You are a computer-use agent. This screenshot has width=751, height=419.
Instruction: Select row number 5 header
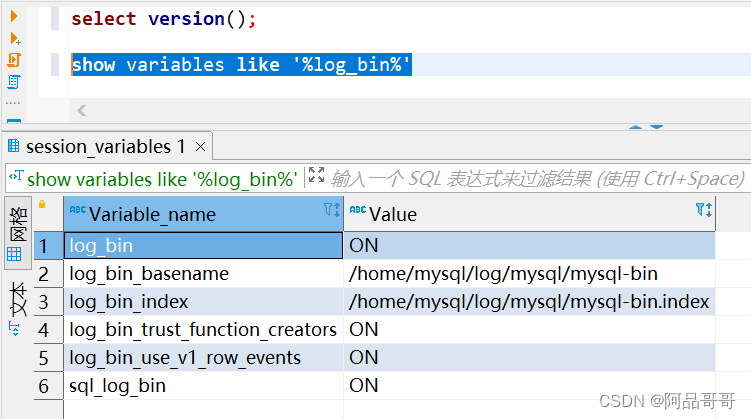point(48,358)
